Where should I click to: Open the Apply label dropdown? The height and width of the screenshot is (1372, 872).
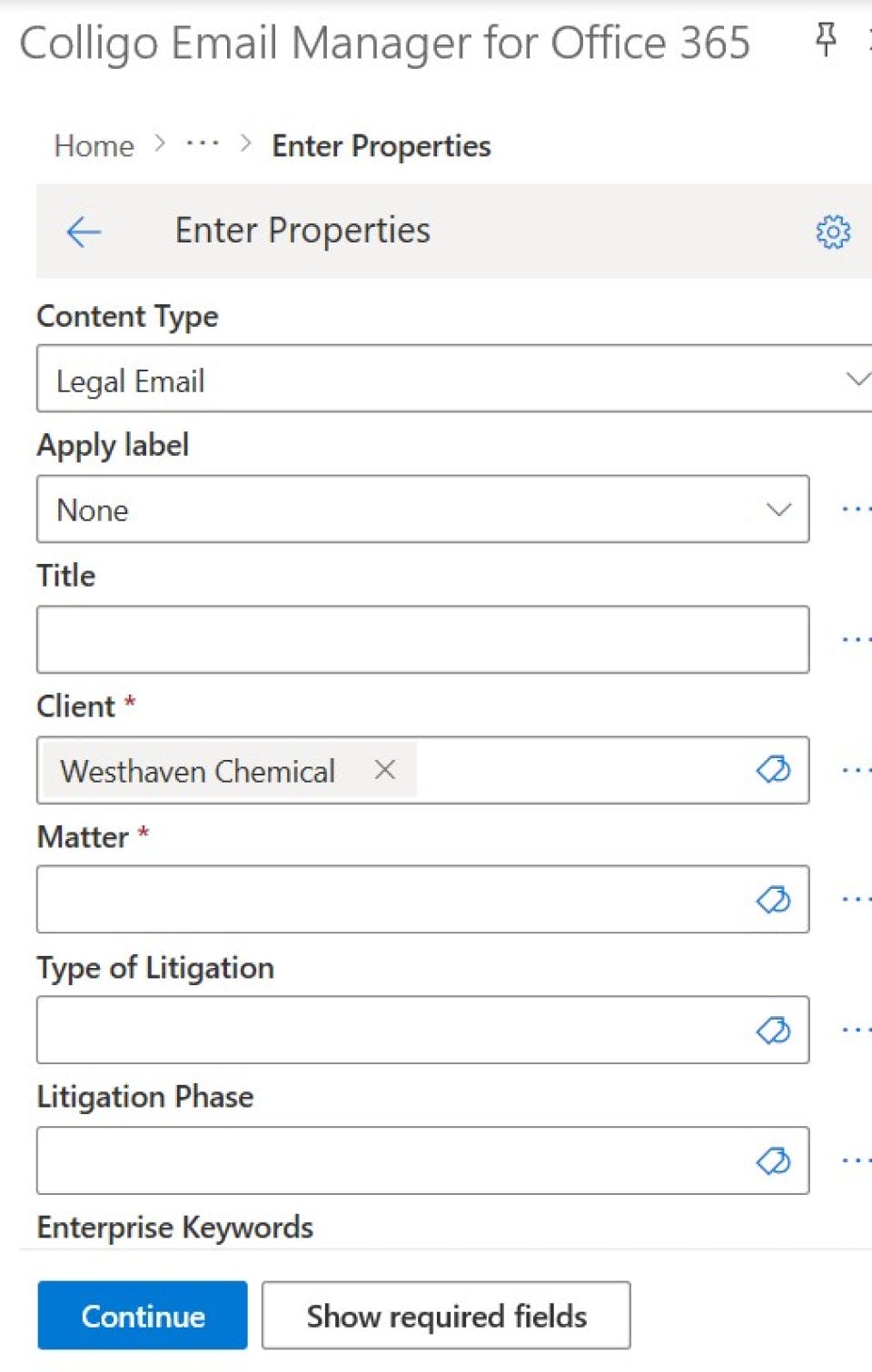click(422, 509)
